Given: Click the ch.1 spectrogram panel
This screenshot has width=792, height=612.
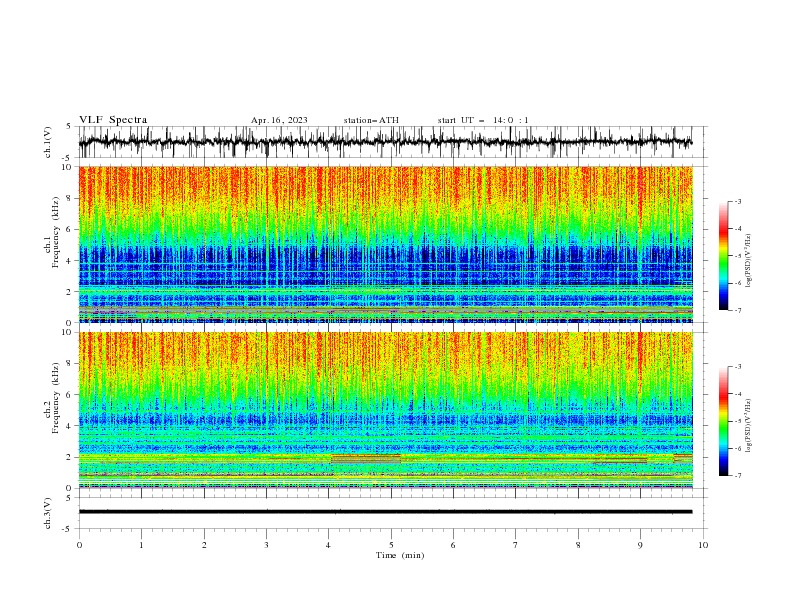Looking at the screenshot, I should [x=385, y=244].
